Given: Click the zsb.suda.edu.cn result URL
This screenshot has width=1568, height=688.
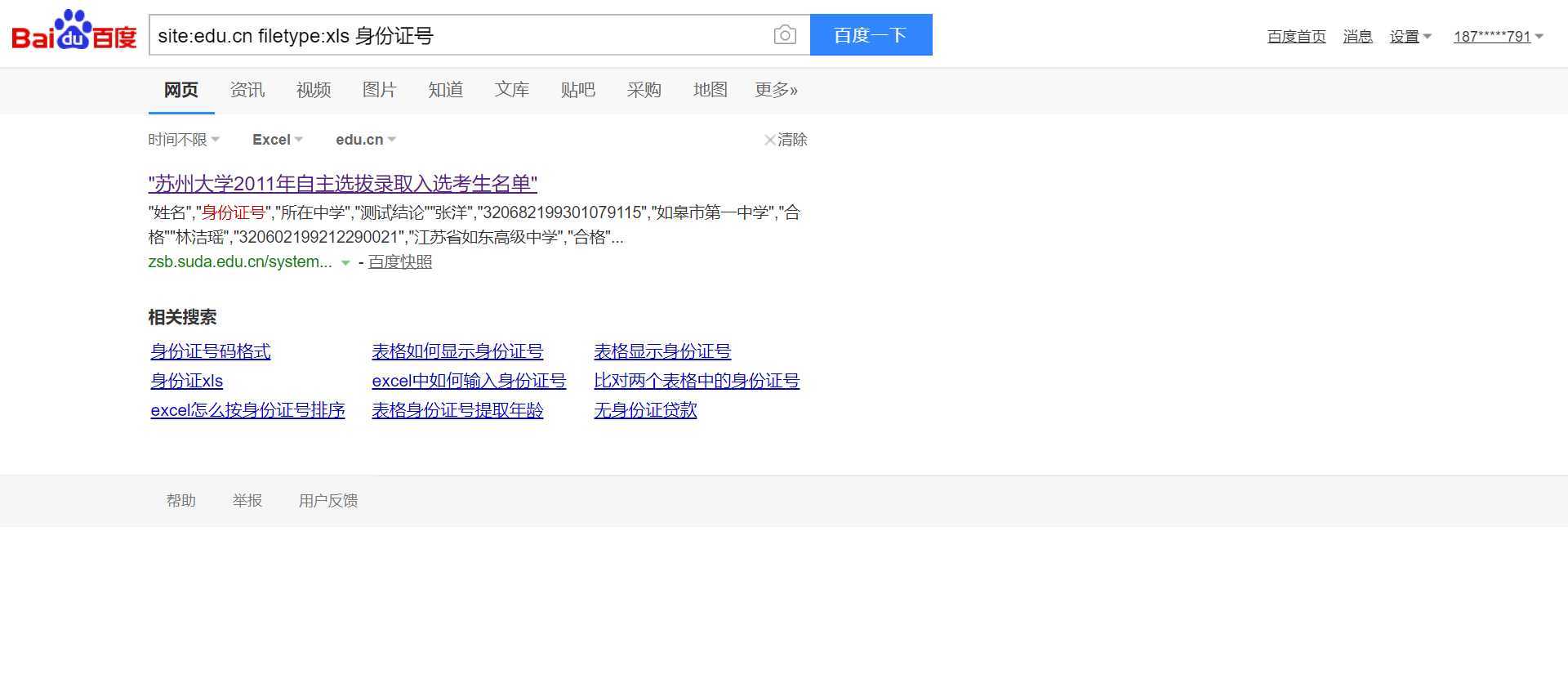Looking at the screenshot, I should tap(240, 262).
